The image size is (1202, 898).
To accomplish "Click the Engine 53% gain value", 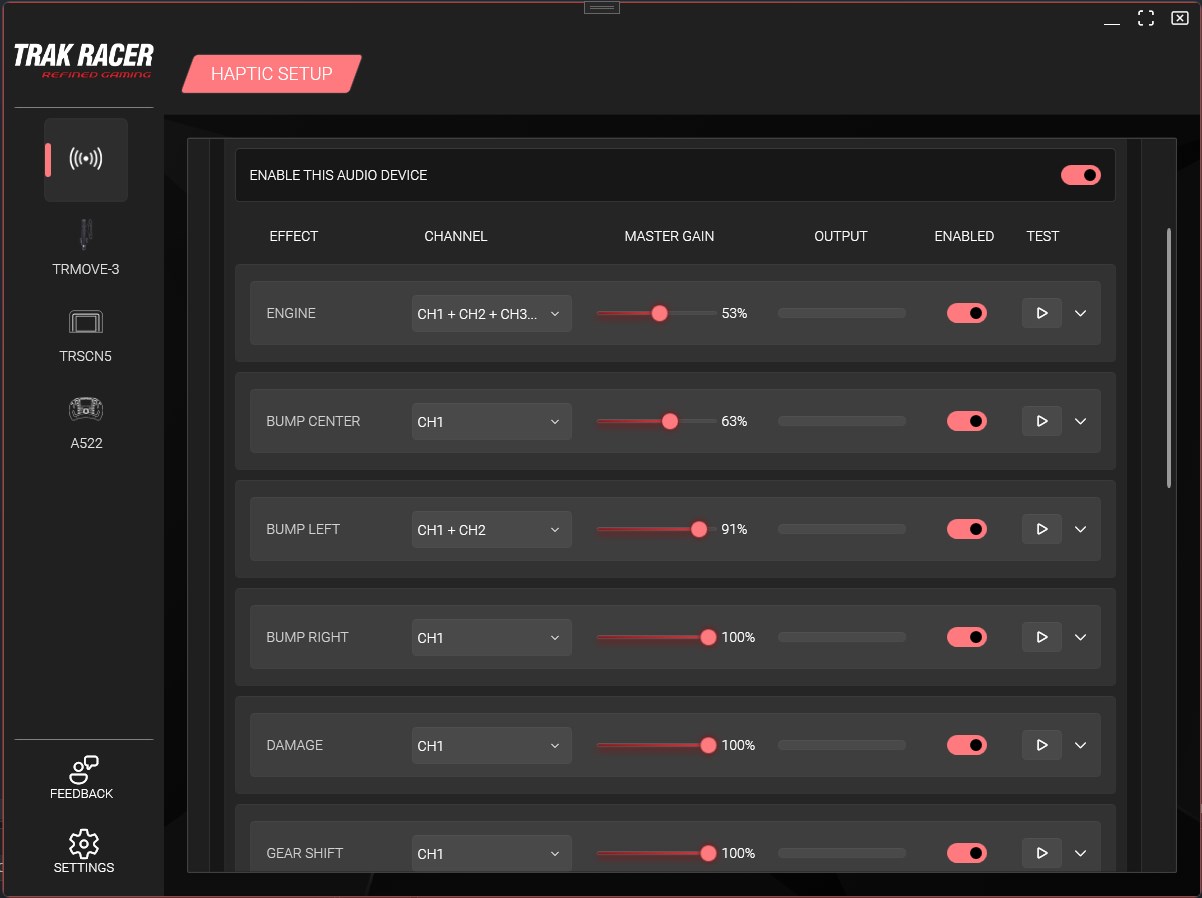I will point(734,313).
